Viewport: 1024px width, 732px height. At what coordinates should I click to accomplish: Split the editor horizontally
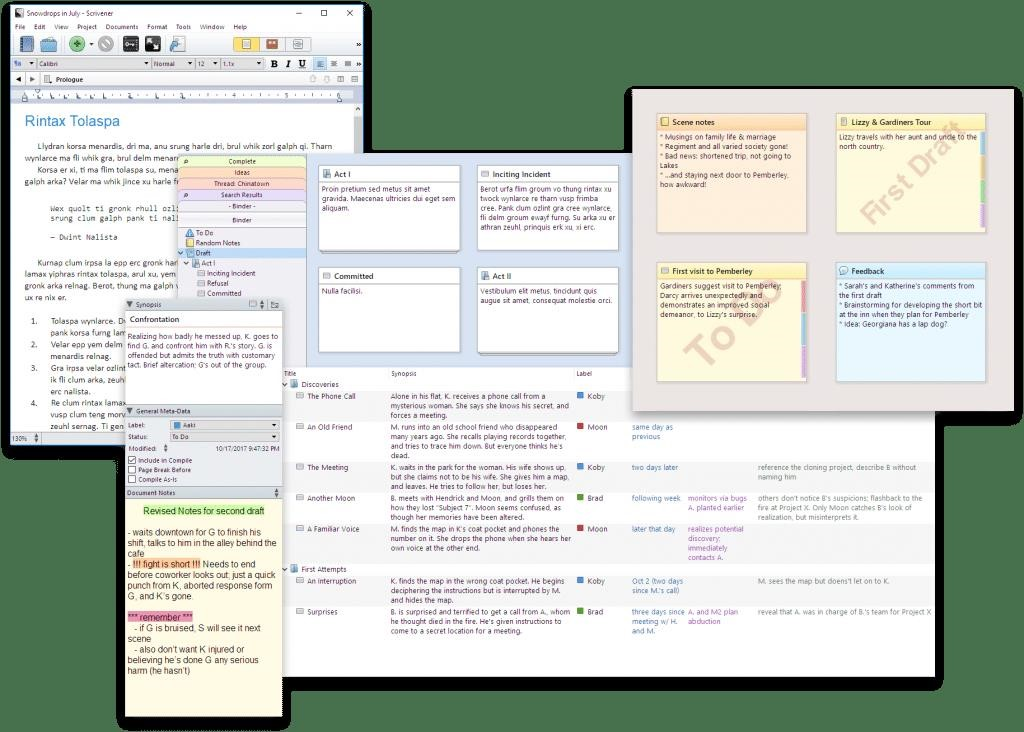355,79
